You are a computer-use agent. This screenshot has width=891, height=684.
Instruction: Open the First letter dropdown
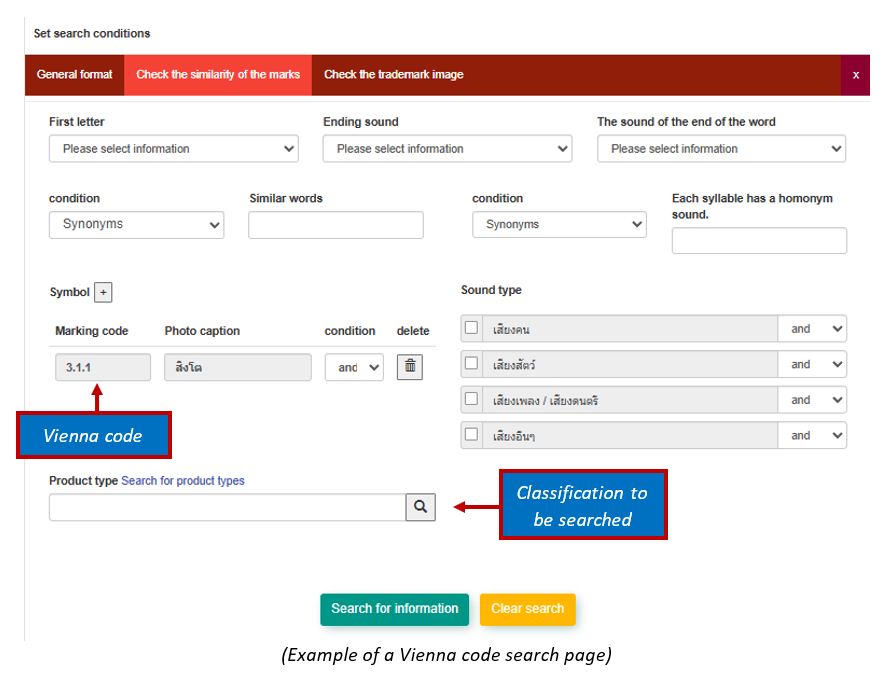[x=174, y=149]
